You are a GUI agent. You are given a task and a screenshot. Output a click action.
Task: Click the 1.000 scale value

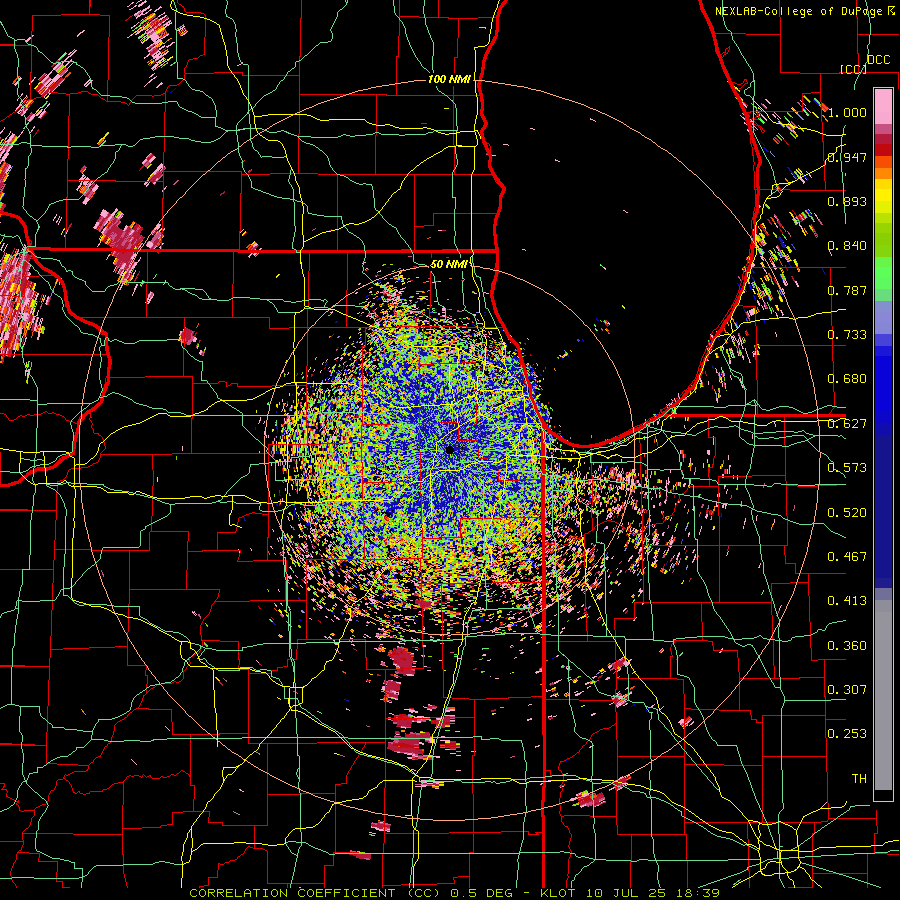click(x=847, y=112)
